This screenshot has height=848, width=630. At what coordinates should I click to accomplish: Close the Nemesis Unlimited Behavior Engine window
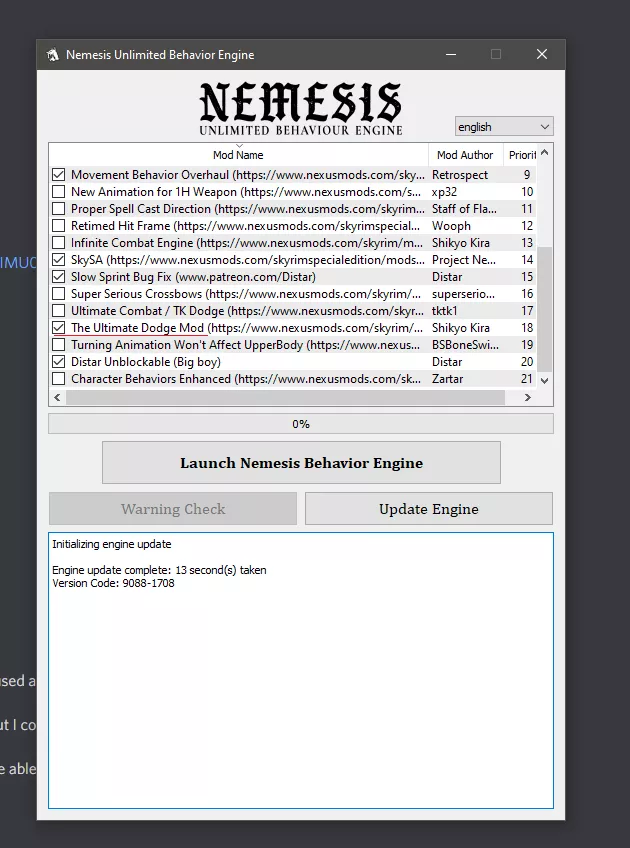542,55
